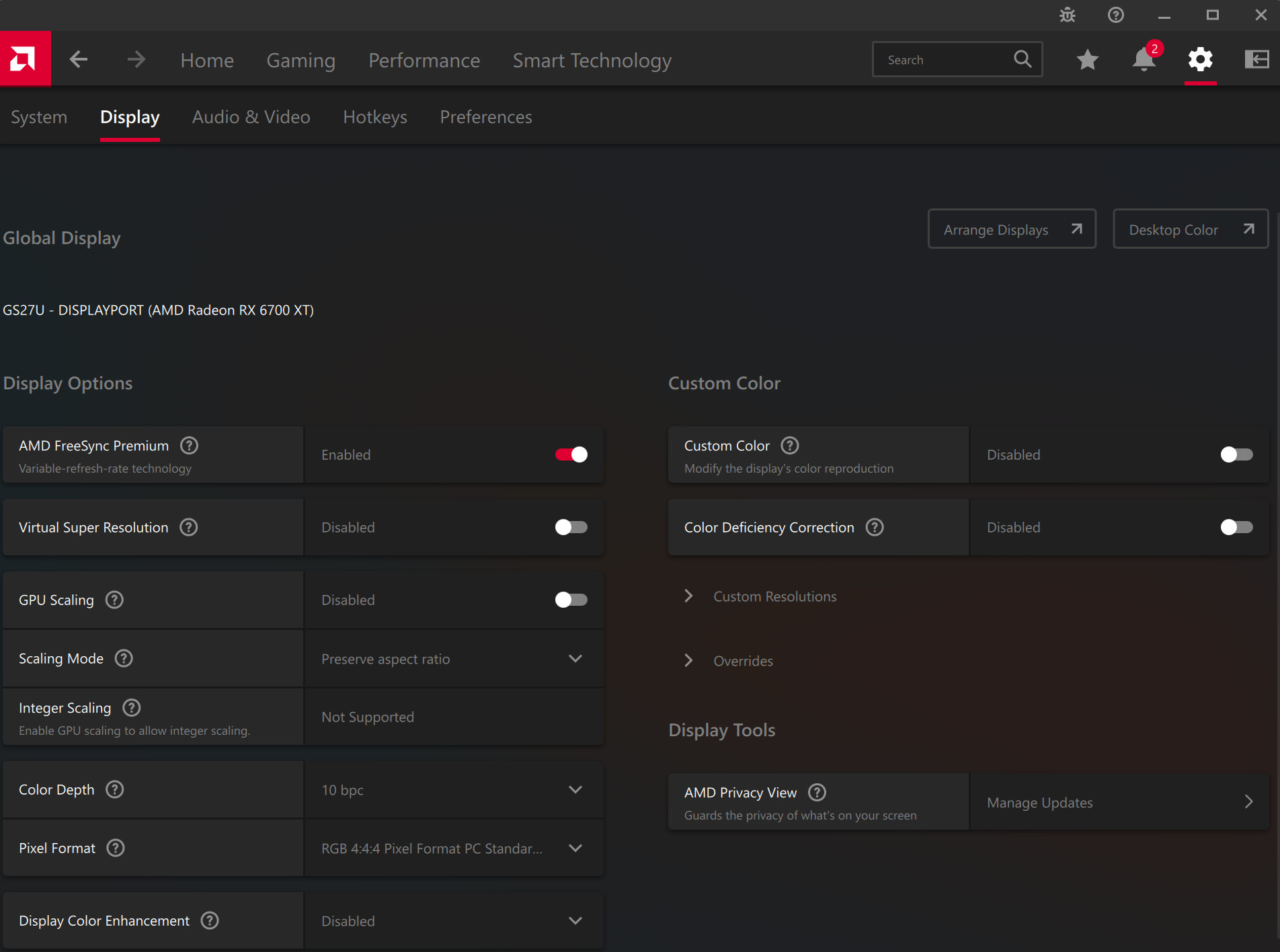Open Display Color Enhancement dropdown

coord(454,921)
